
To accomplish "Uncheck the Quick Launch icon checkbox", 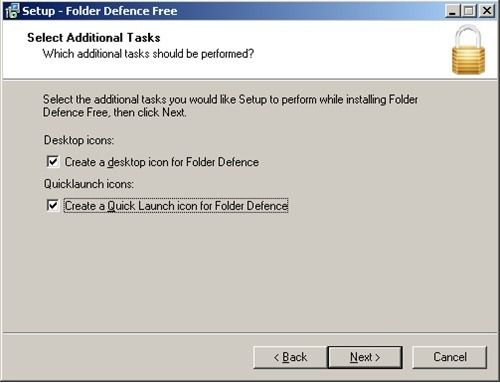I will (53, 205).
